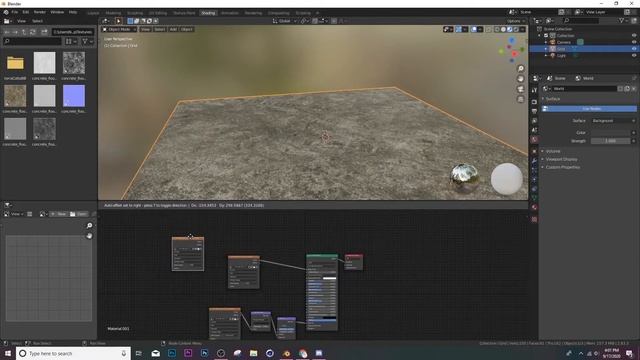Image resolution: width=640 pixels, height=360 pixels.
Task: Select the Camera item in outliner
Action: (x=564, y=42)
